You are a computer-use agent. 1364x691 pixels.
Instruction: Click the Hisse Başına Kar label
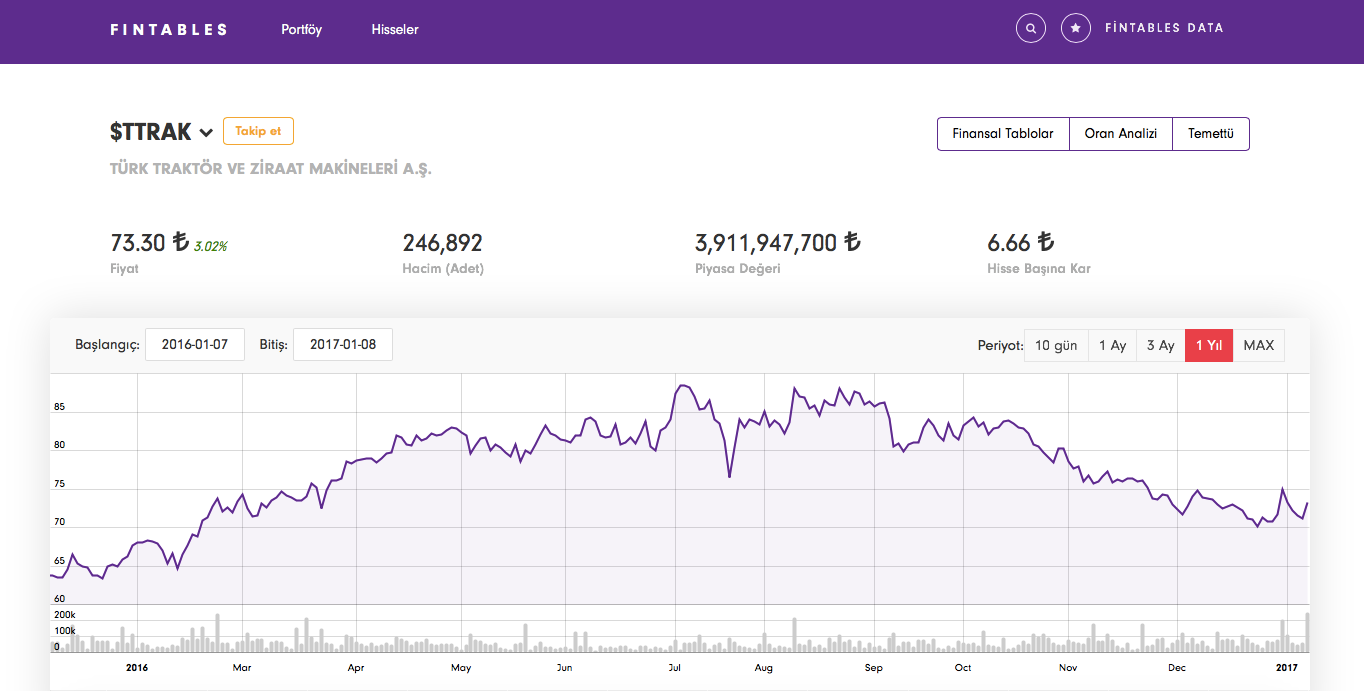tap(1039, 268)
